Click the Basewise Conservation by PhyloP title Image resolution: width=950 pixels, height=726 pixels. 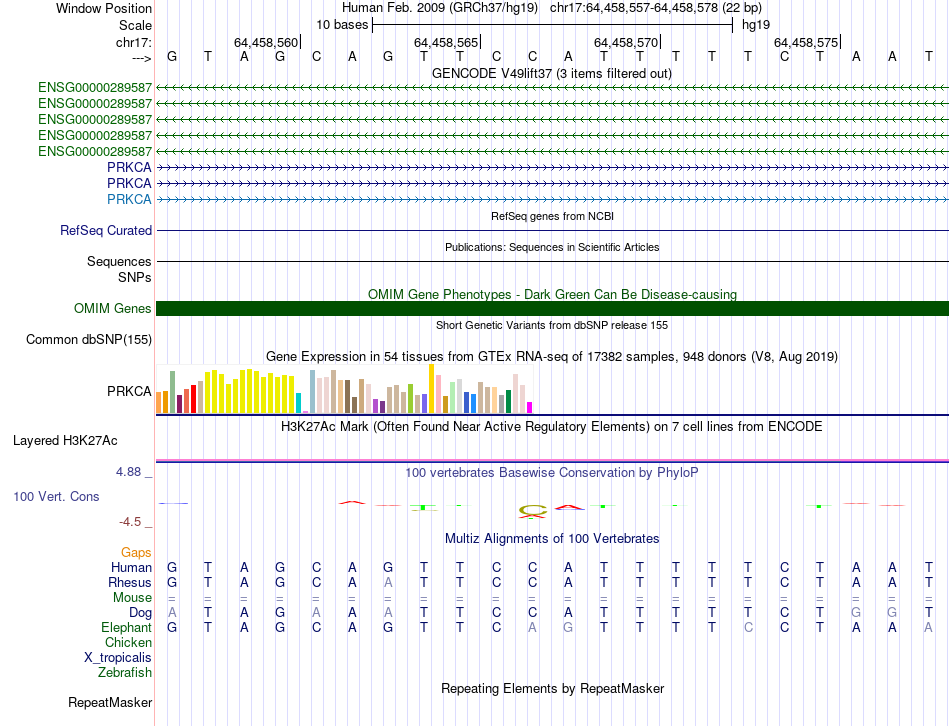(x=552, y=473)
